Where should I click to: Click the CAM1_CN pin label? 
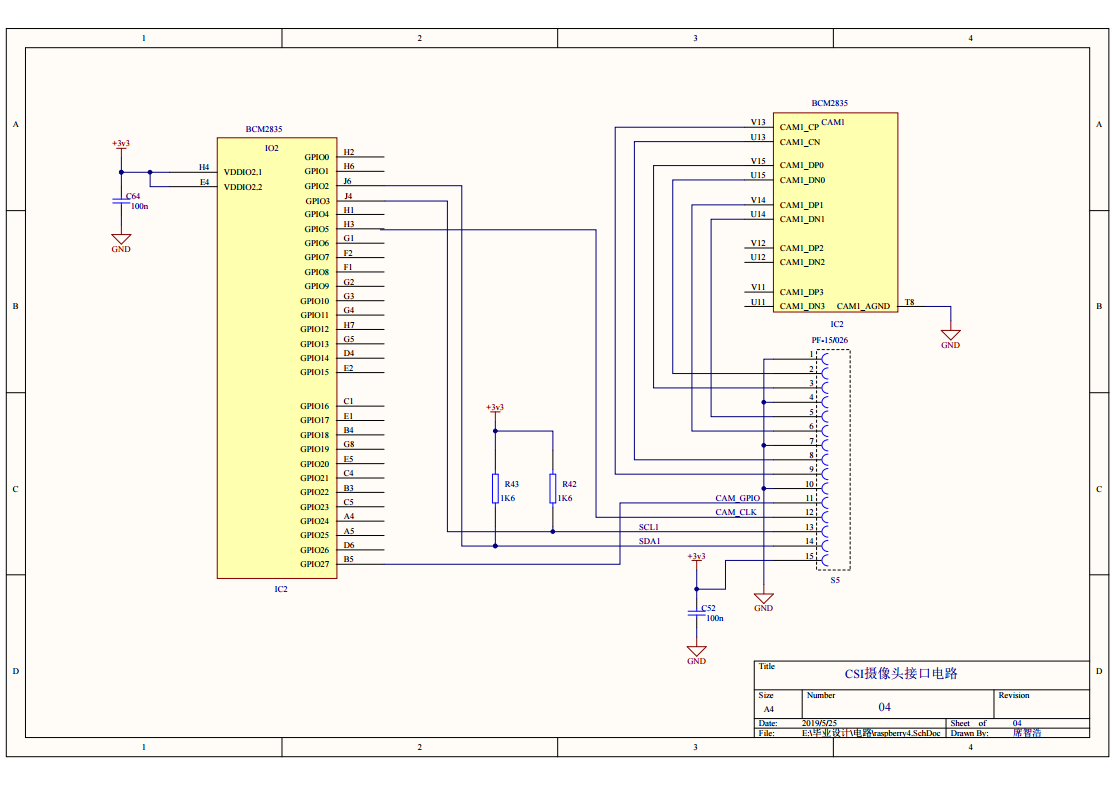(800, 142)
